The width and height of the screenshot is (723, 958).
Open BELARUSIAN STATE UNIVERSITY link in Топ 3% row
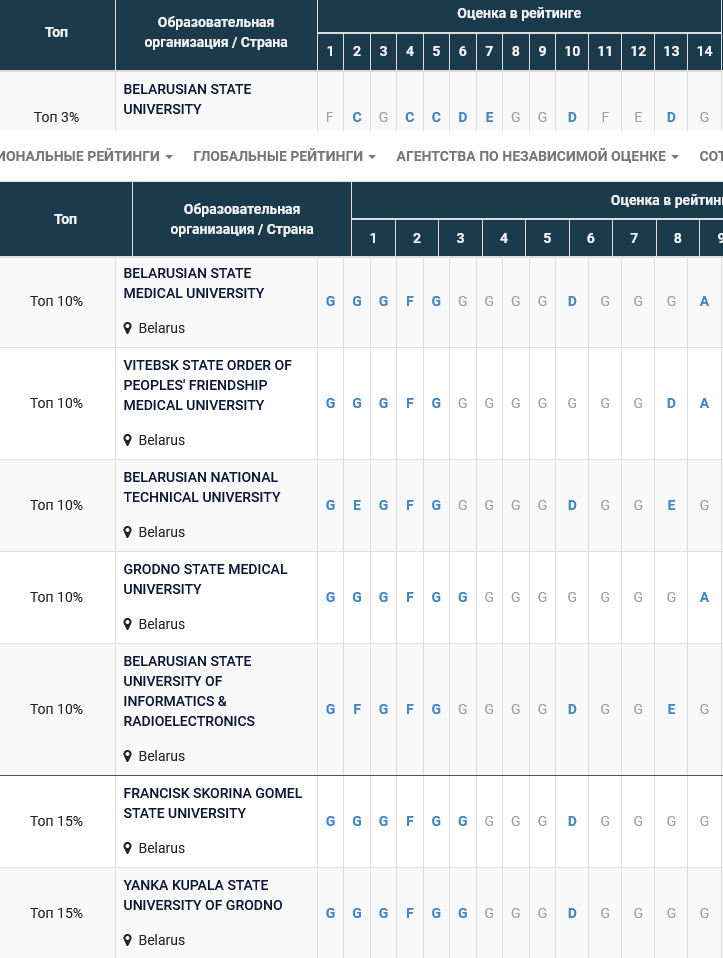(188, 99)
